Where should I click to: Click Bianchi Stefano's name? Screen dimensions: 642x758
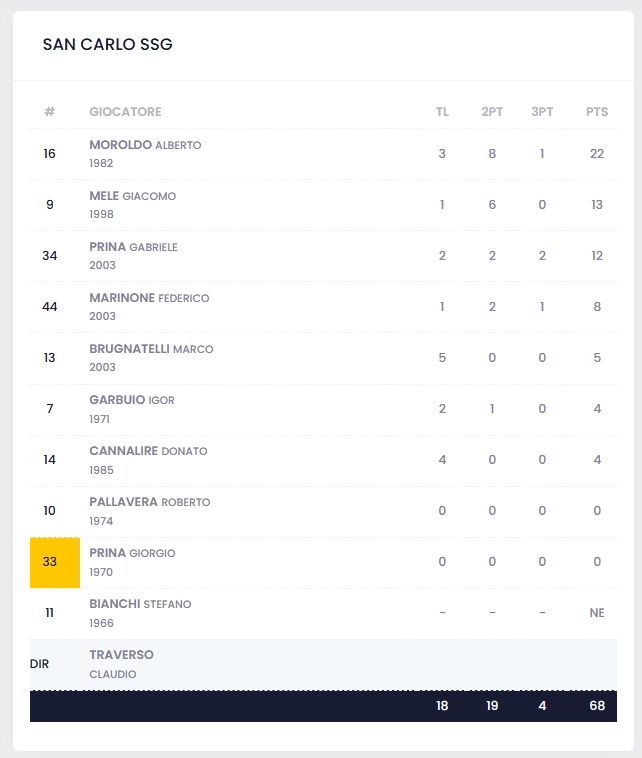point(140,604)
